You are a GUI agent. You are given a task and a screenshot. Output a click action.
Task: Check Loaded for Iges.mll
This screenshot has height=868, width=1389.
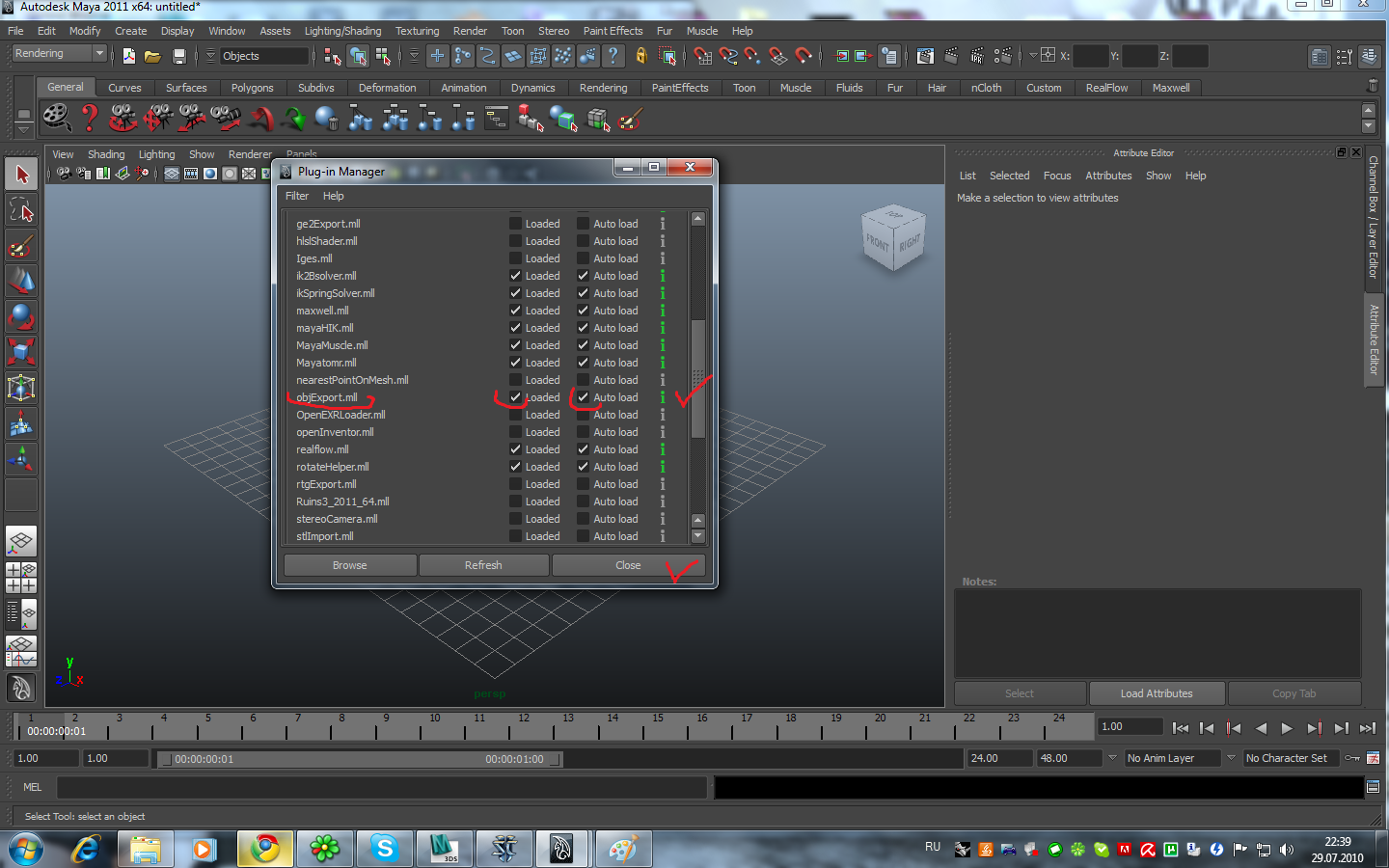(516, 258)
